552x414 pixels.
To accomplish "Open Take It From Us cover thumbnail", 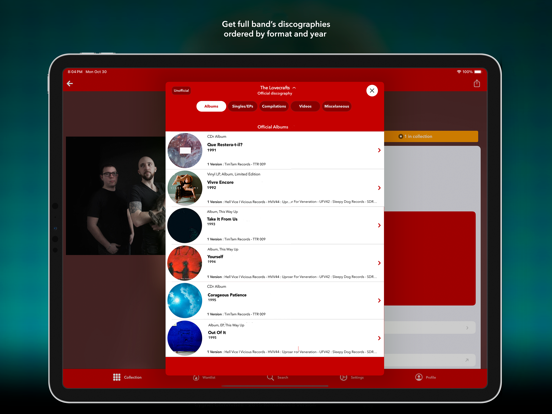I will tap(185, 225).
